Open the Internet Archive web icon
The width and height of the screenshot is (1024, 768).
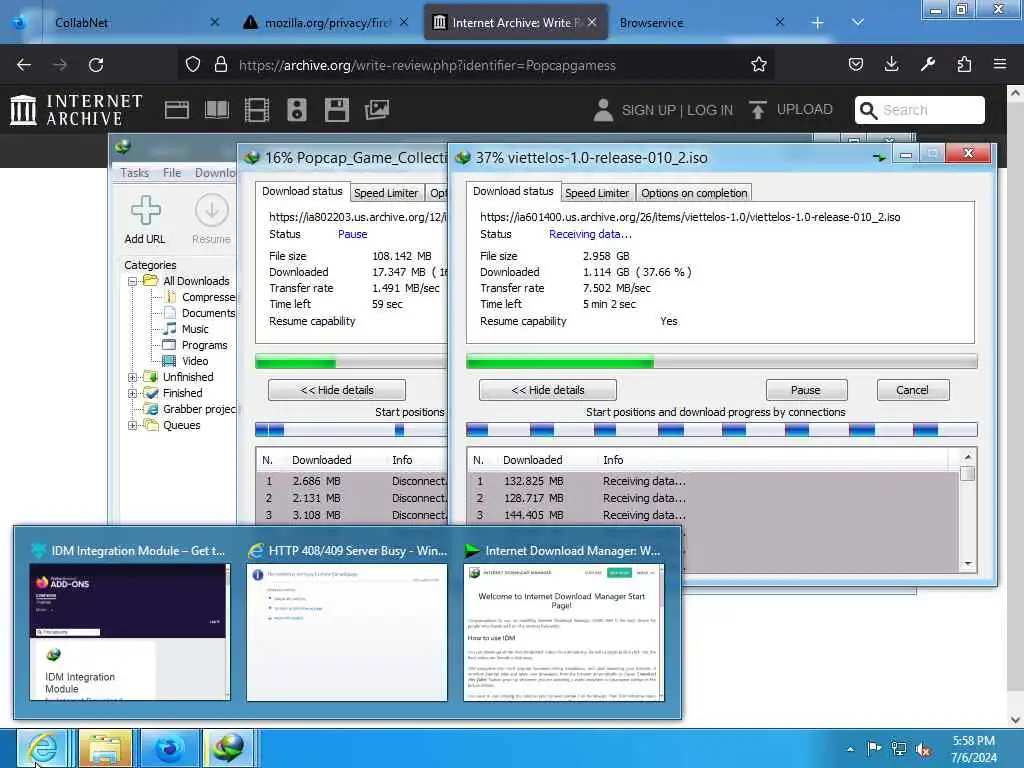point(176,110)
